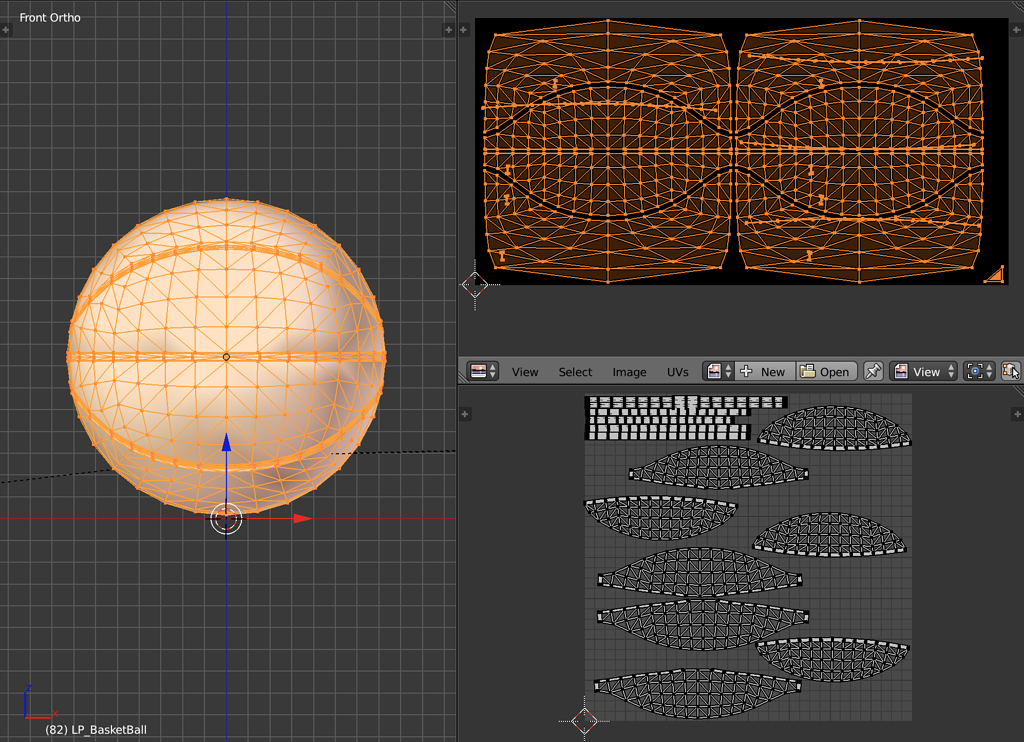The width and height of the screenshot is (1024, 742).
Task: Click the 2D cursor widget beside the basketball texture view
Action: point(476,286)
